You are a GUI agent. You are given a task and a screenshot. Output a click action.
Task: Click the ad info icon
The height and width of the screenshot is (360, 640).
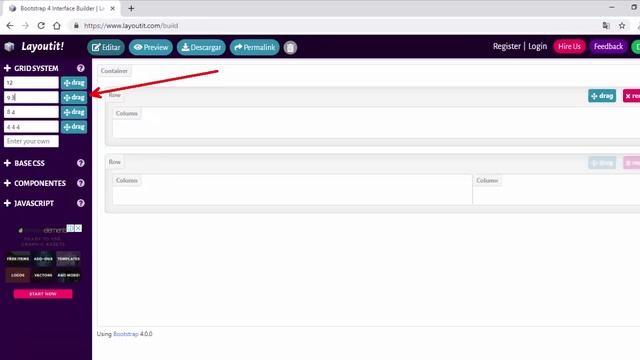point(71,228)
